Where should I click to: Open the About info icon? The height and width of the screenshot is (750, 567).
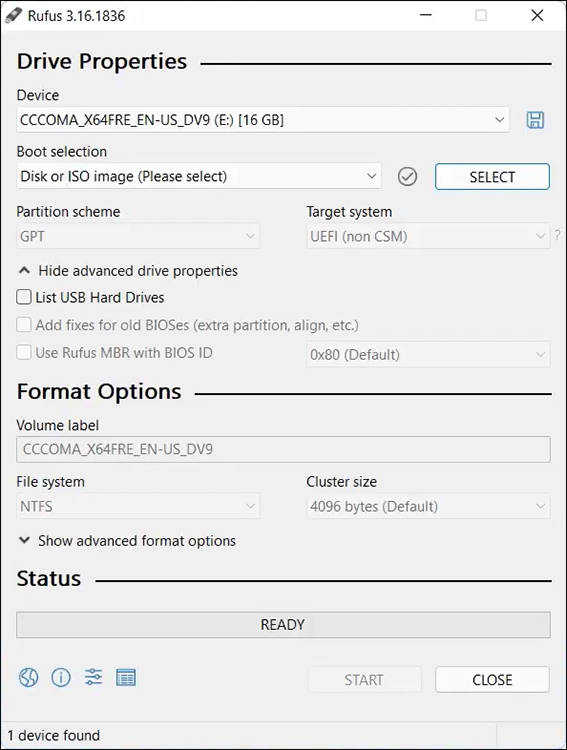coord(61,678)
